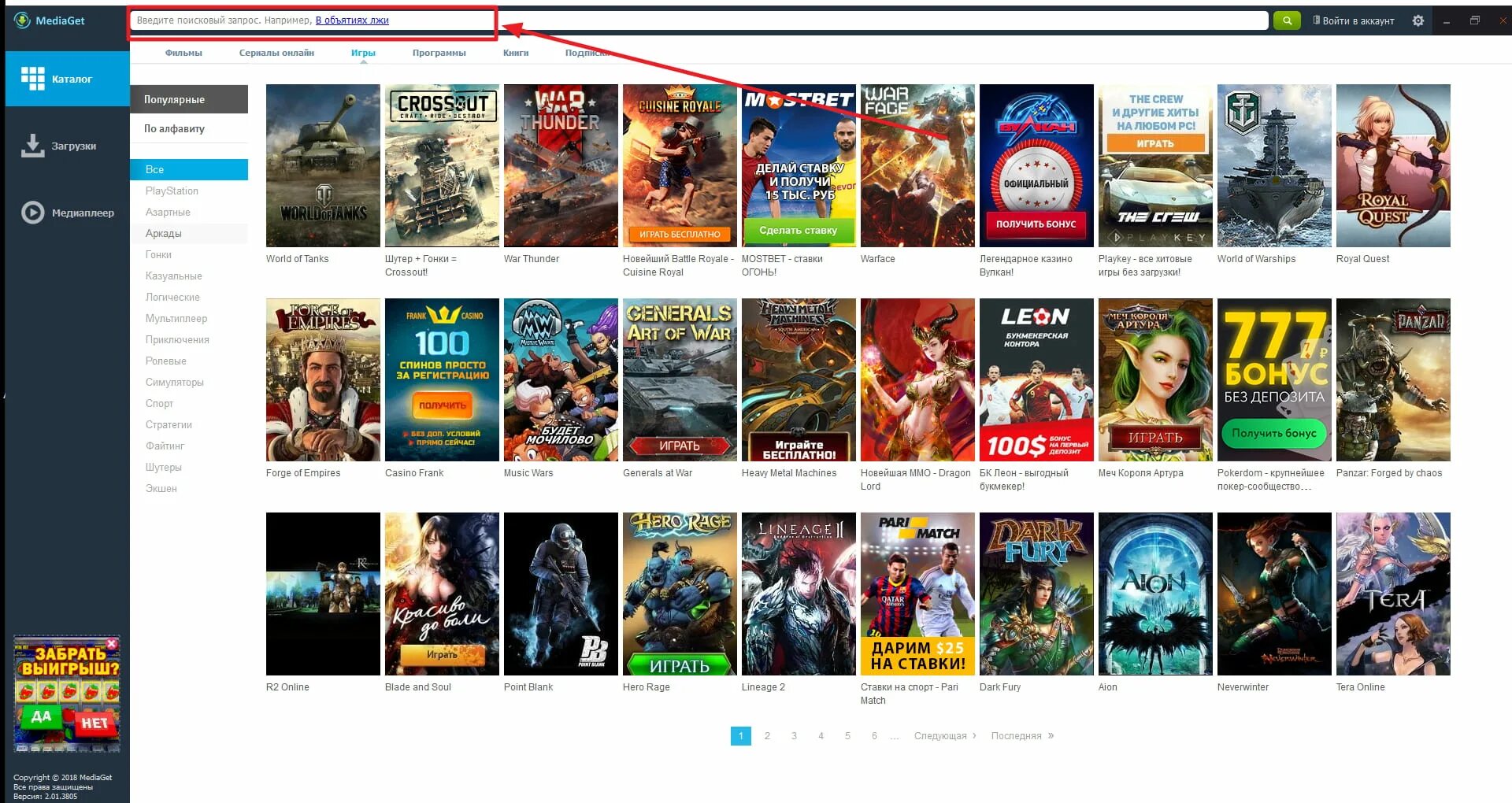Open World of Warships cover
The image size is (1512, 803).
(x=1274, y=165)
